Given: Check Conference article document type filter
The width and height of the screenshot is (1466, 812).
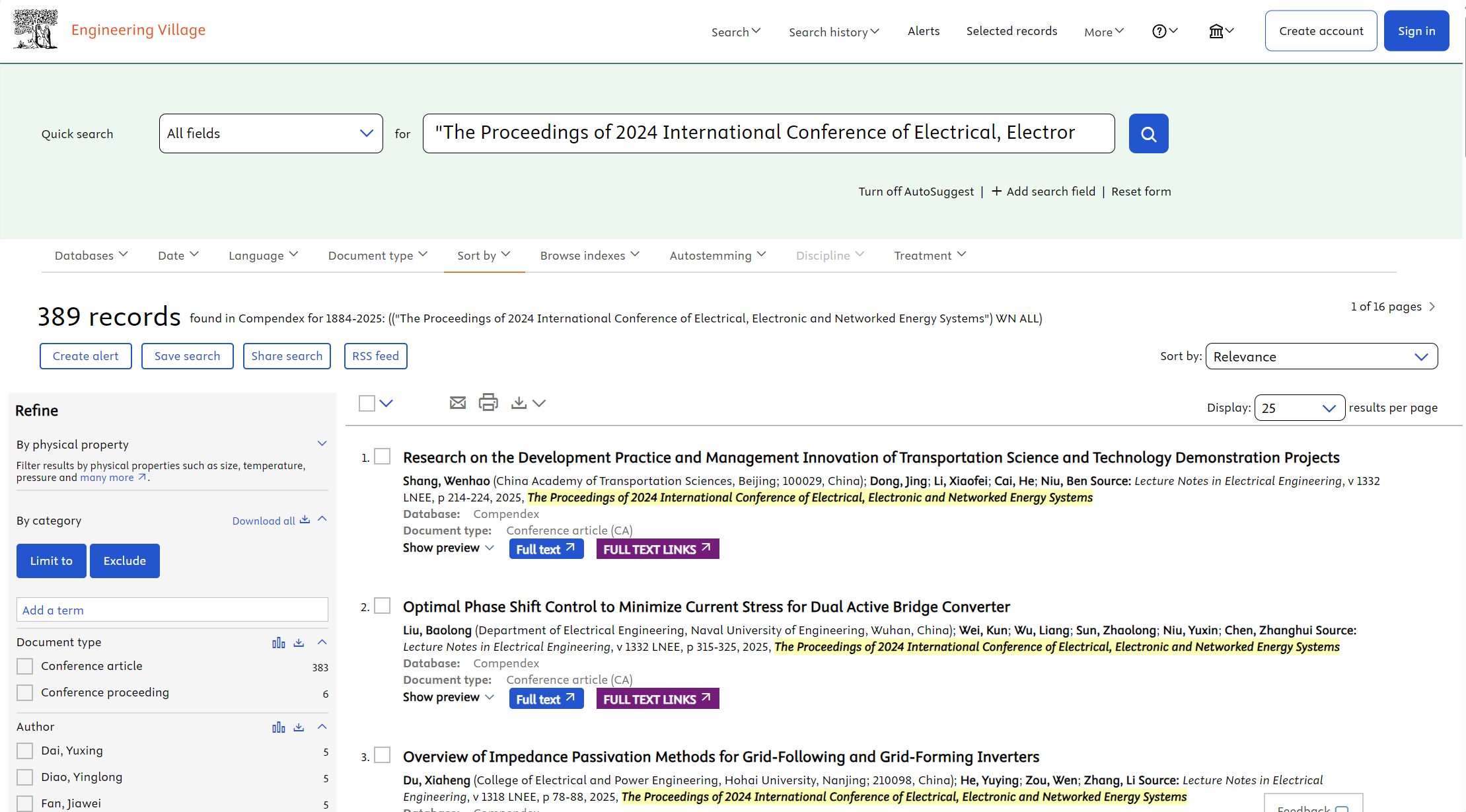Looking at the screenshot, I should pyautogui.click(x=25, y=666).
